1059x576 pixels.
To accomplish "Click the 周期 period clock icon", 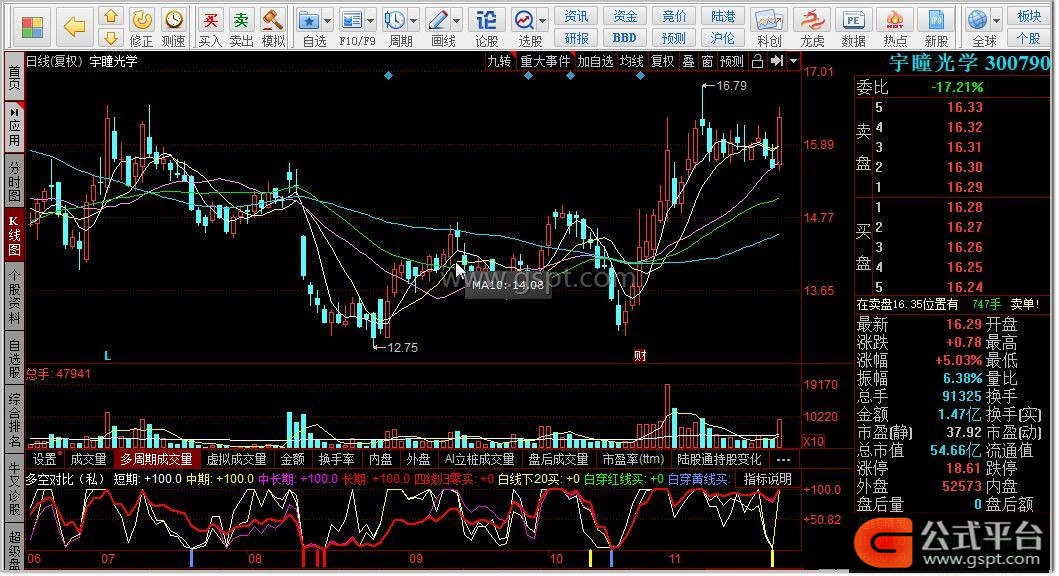I will point(394,20).
